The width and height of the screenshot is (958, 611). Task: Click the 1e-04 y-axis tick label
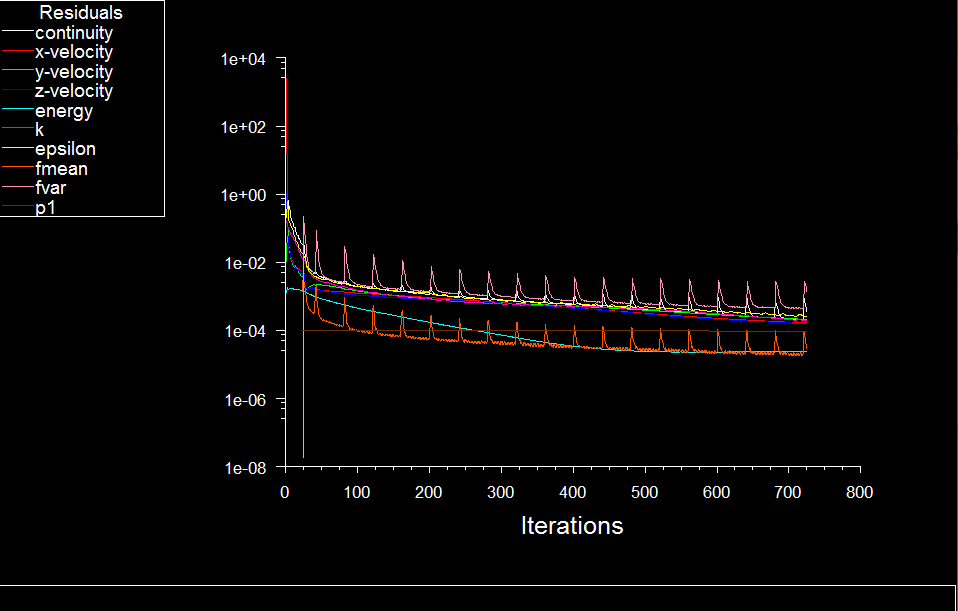pos(243,331)
